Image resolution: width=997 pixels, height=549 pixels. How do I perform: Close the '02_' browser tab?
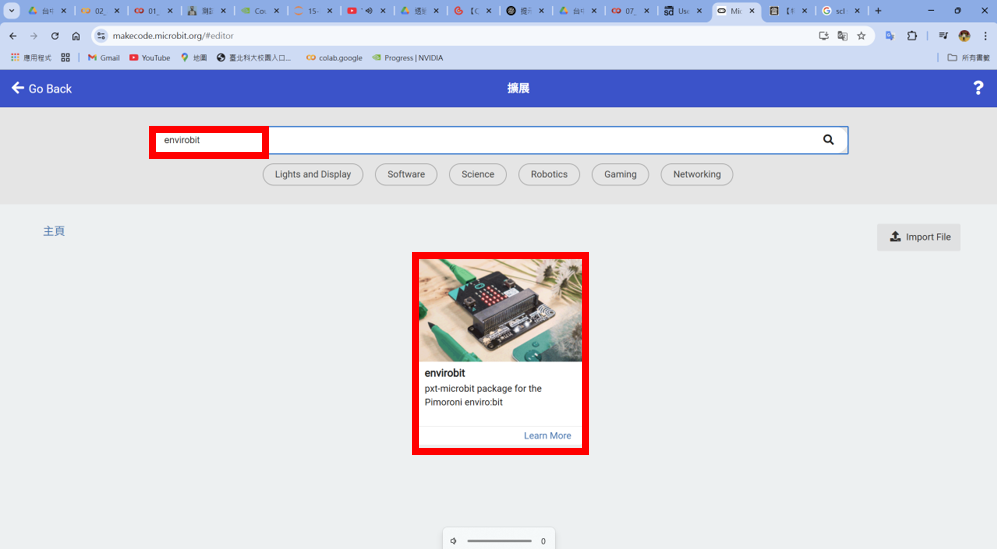117,11
